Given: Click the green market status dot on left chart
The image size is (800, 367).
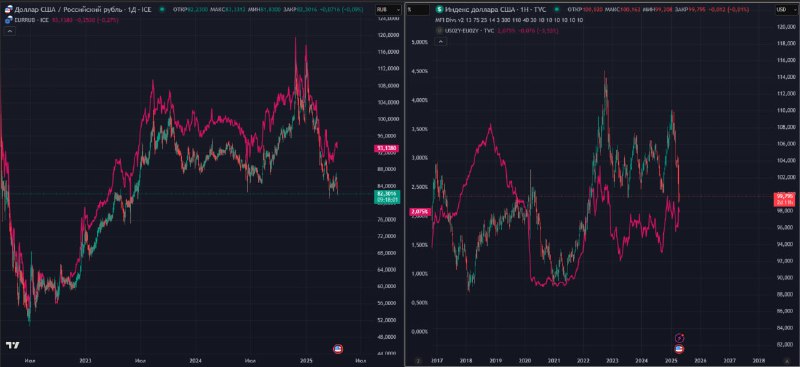Looking at the screenshot, I should (x=162, y=9).
